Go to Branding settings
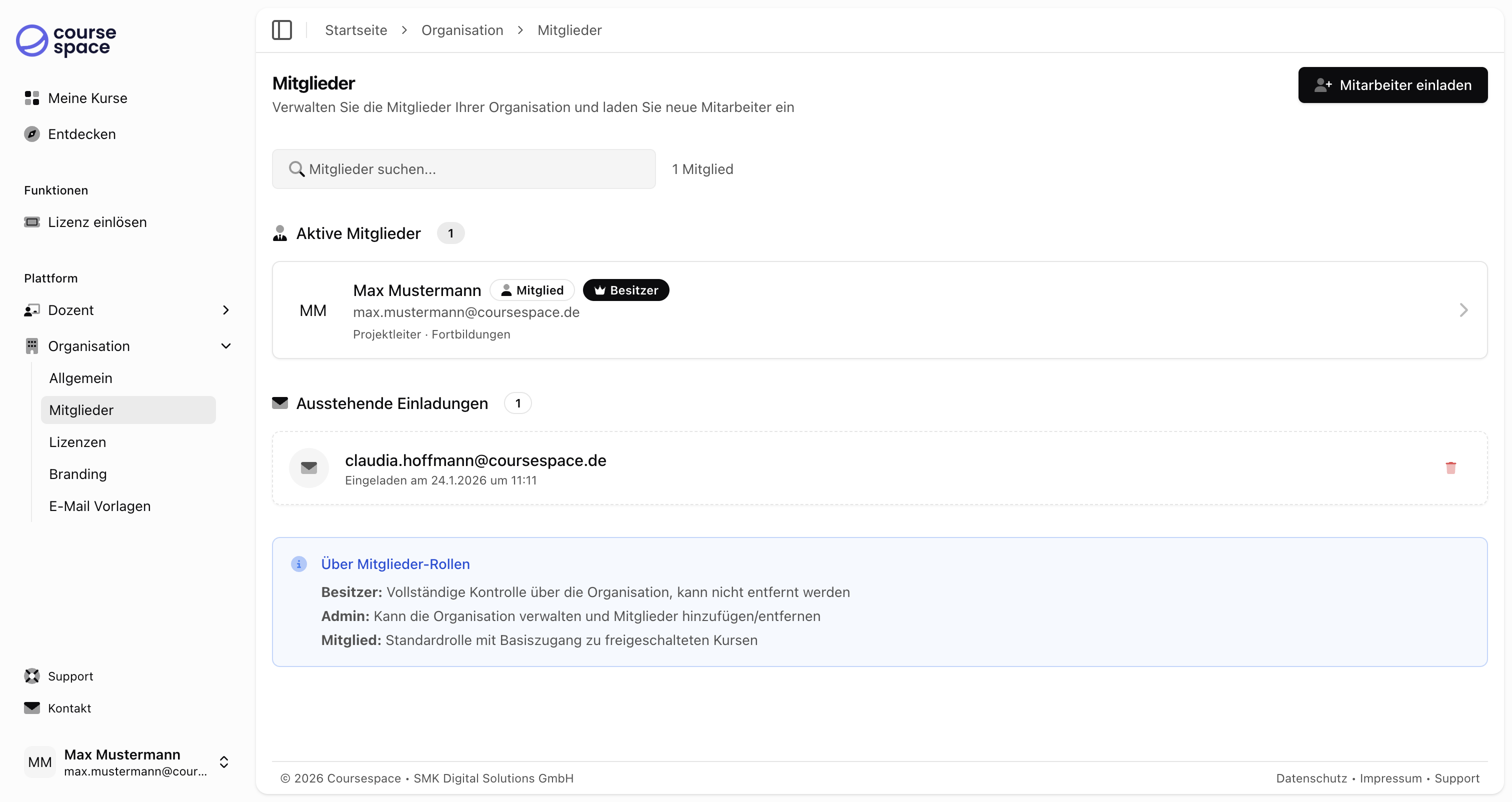This screenshot has height=802, width=1512. pyautogui.click(x=77, y=474)
